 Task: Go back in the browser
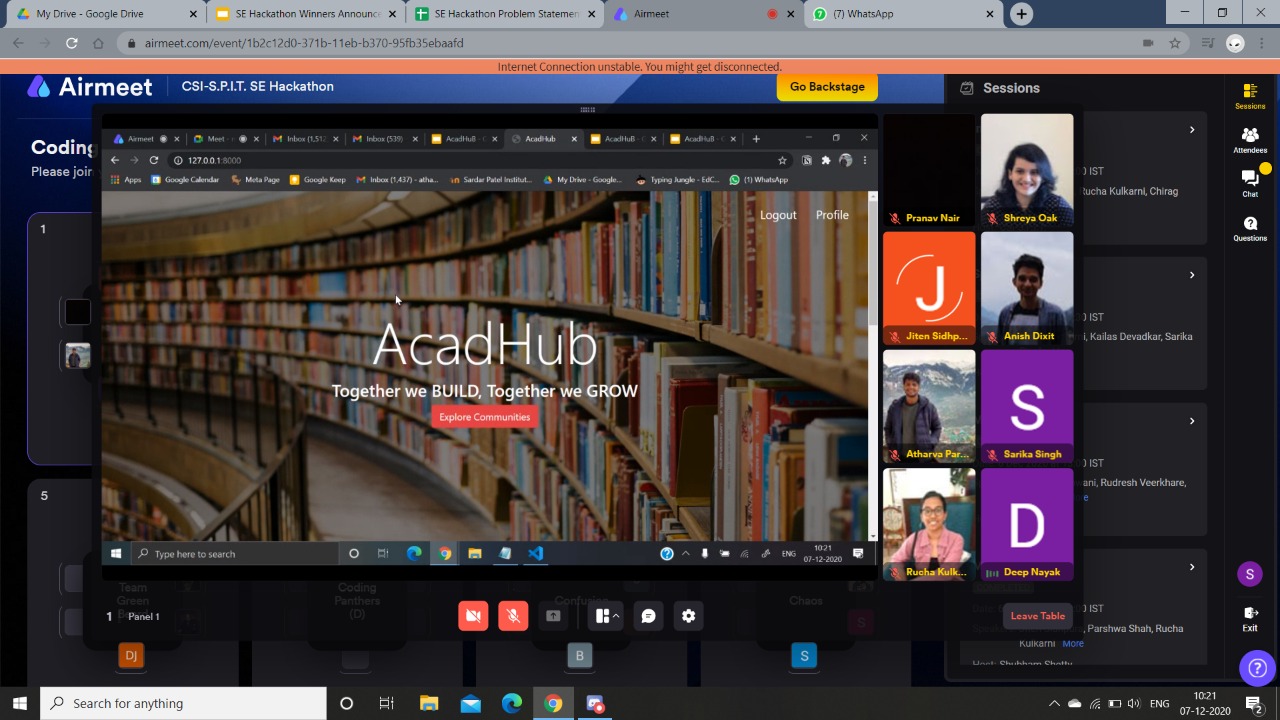click(x=19, y=43)
